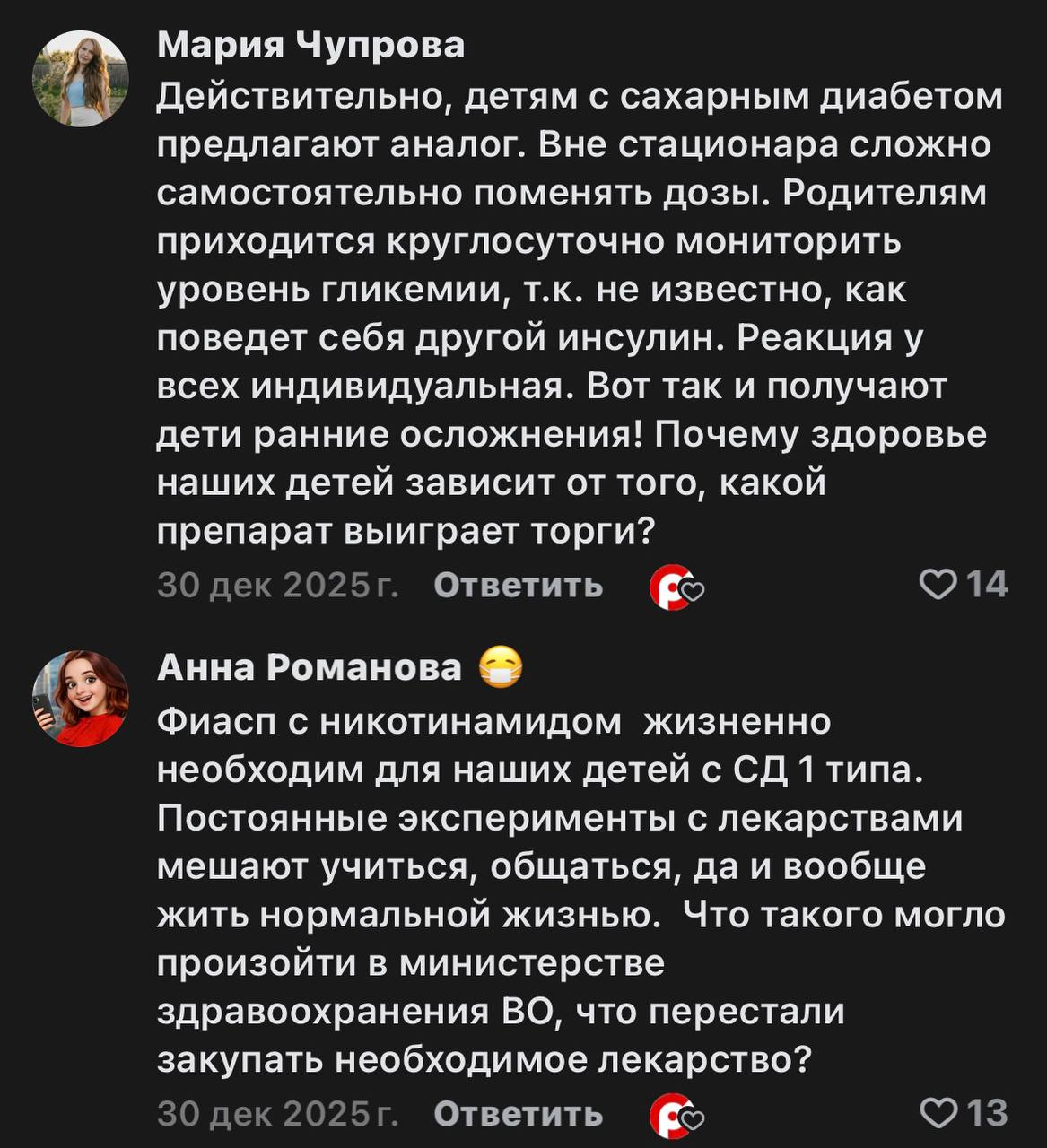Viewport: 1047px width, 1148px height.
Task: Like Анна Романова's comment with heart icon
Action: (938, 1113)
